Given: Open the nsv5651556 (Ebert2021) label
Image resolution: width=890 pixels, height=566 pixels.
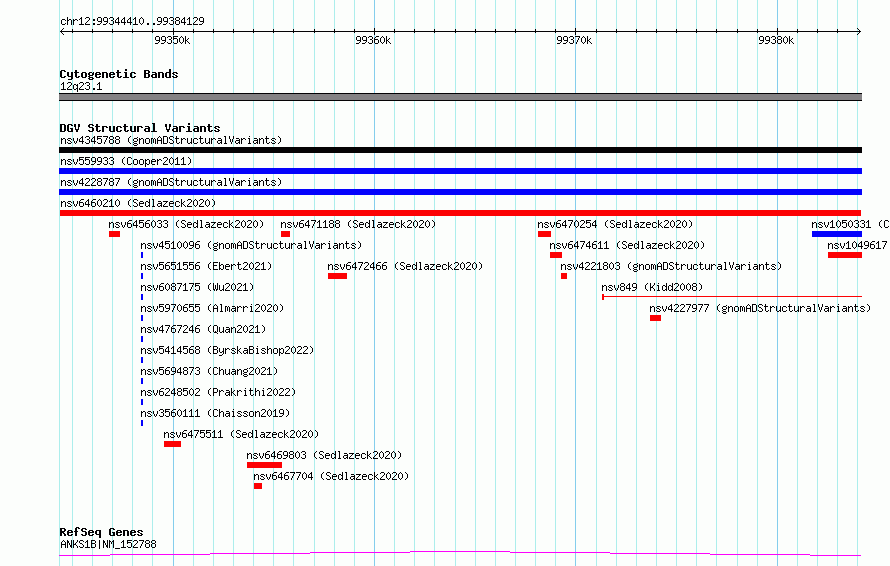Looking at the screenshot, I should (206, 266).
